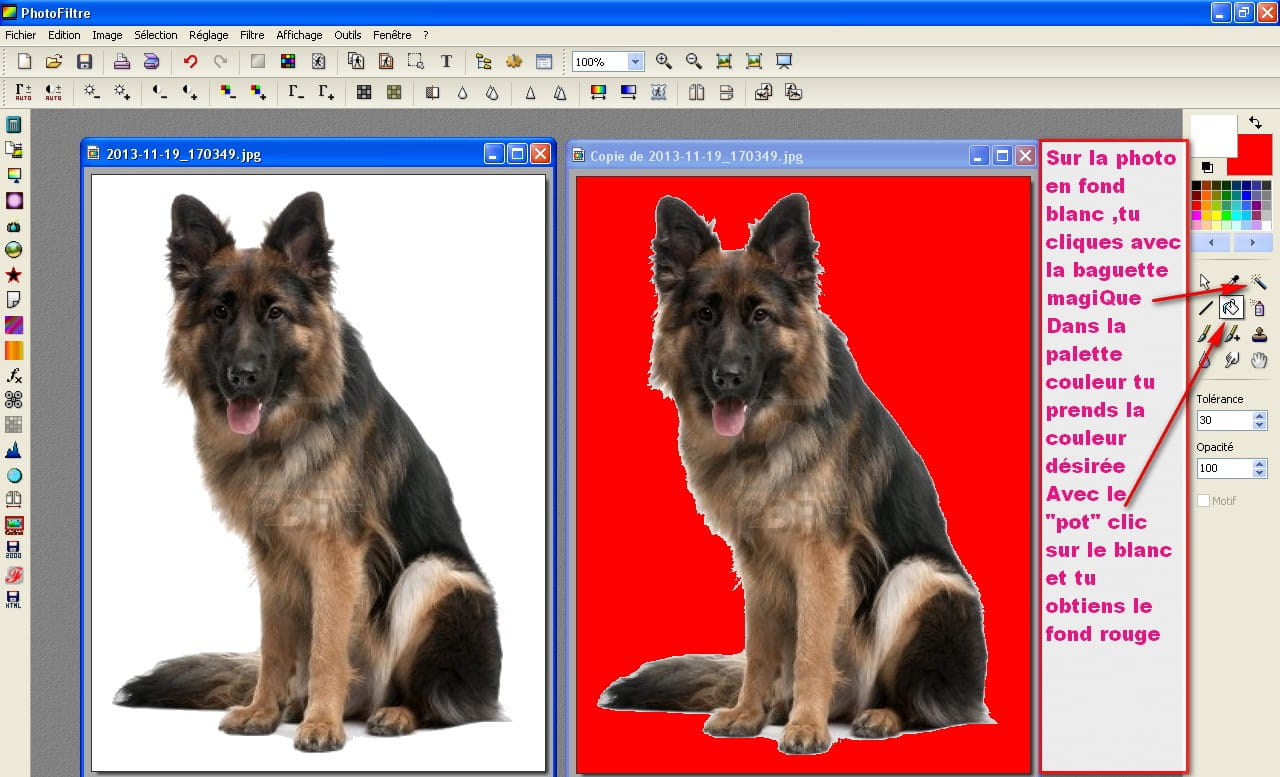The width and height of the screenshot is (1280, 777).
Task: Undo the last action with the red arrow
Action: (190, 62)
